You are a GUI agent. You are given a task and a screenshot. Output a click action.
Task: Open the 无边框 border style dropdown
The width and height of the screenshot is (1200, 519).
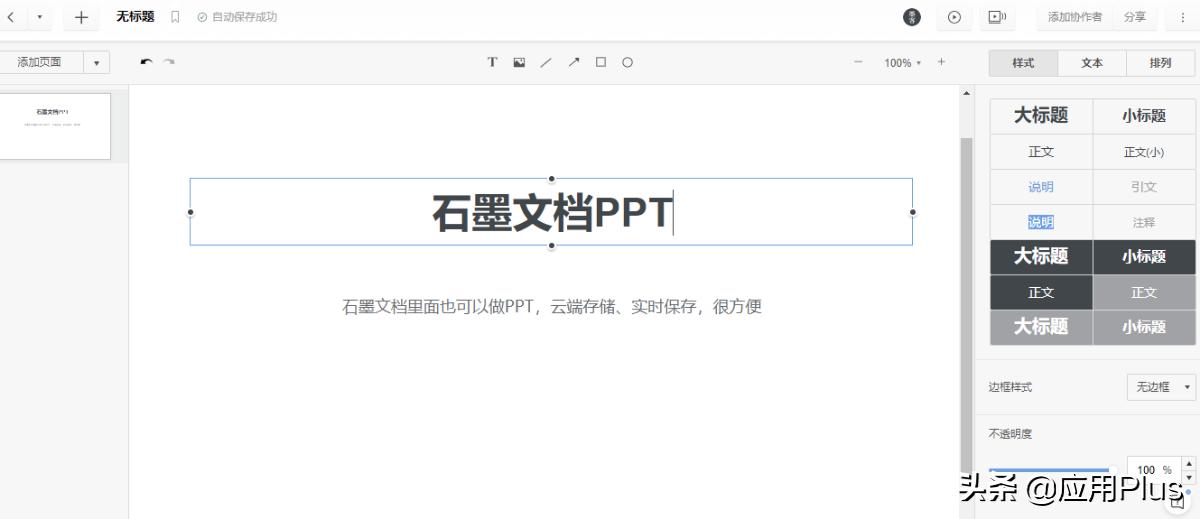pos(1161,386)
